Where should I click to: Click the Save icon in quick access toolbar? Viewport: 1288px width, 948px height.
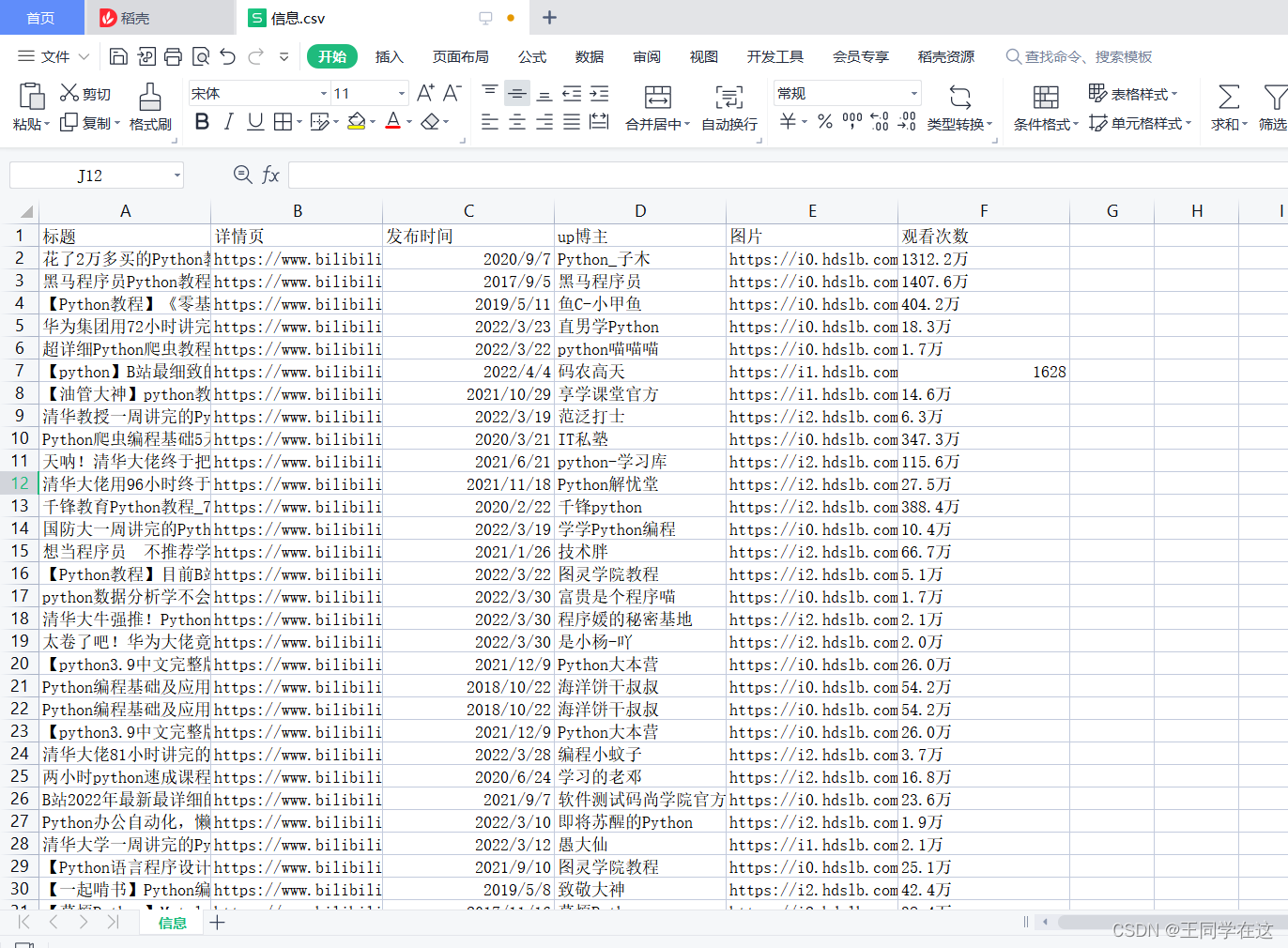coord(118,56)
